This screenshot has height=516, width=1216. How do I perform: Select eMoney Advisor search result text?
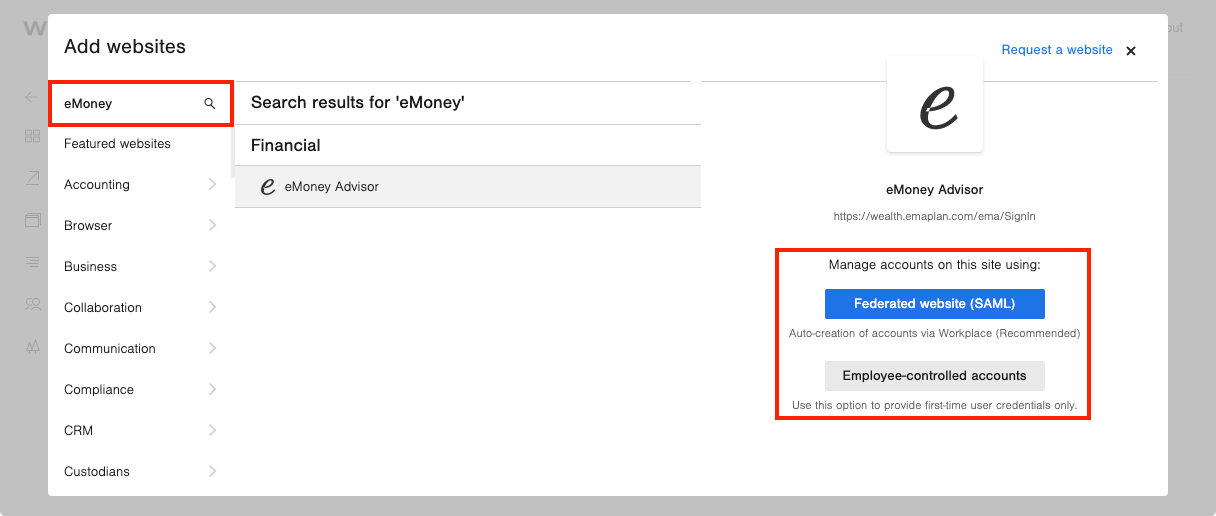(332, 187)
